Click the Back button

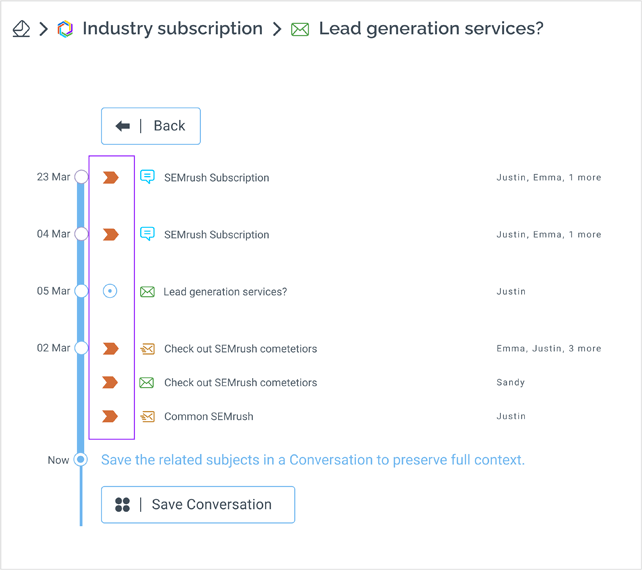151,126
